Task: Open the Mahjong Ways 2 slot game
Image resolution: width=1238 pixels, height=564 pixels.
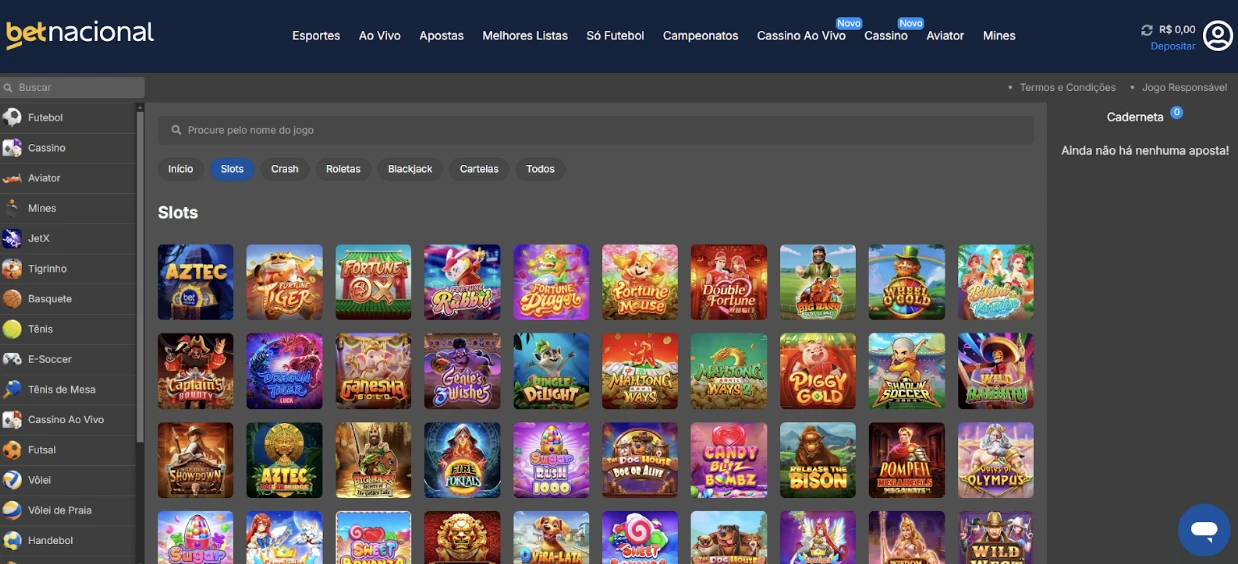Action: click(729, 371)
